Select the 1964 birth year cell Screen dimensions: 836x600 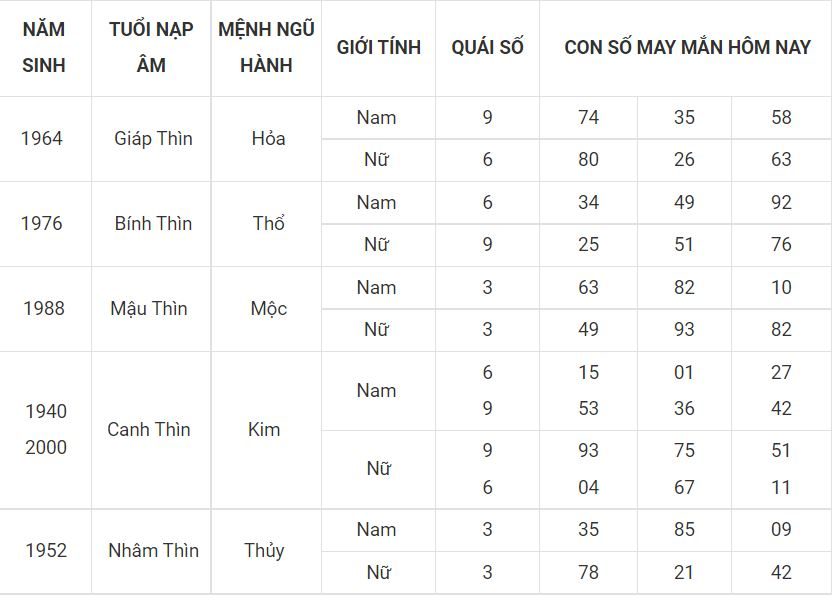coord(42,139)
